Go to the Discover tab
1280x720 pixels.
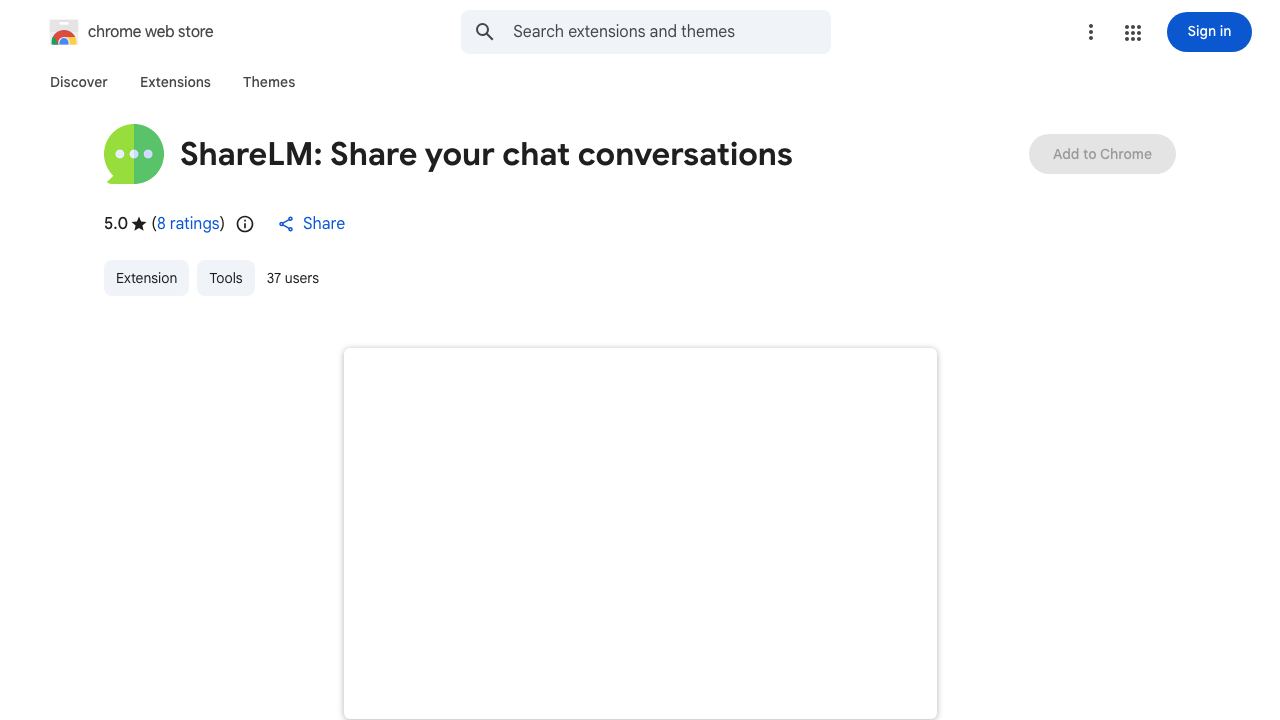tap(79, 82)
